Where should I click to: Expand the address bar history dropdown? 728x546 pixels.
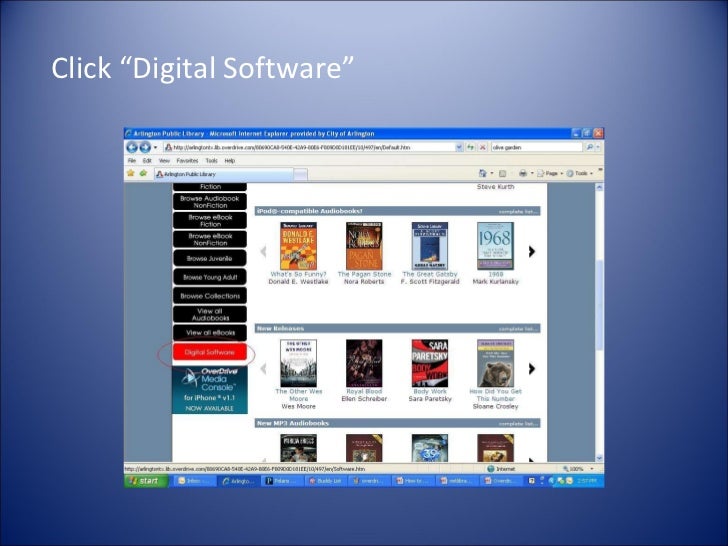click(x=459, y=147)
